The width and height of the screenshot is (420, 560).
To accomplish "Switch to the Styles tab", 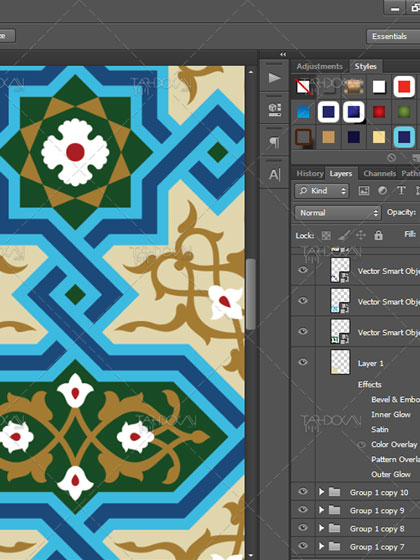I will tap(365, 66).
